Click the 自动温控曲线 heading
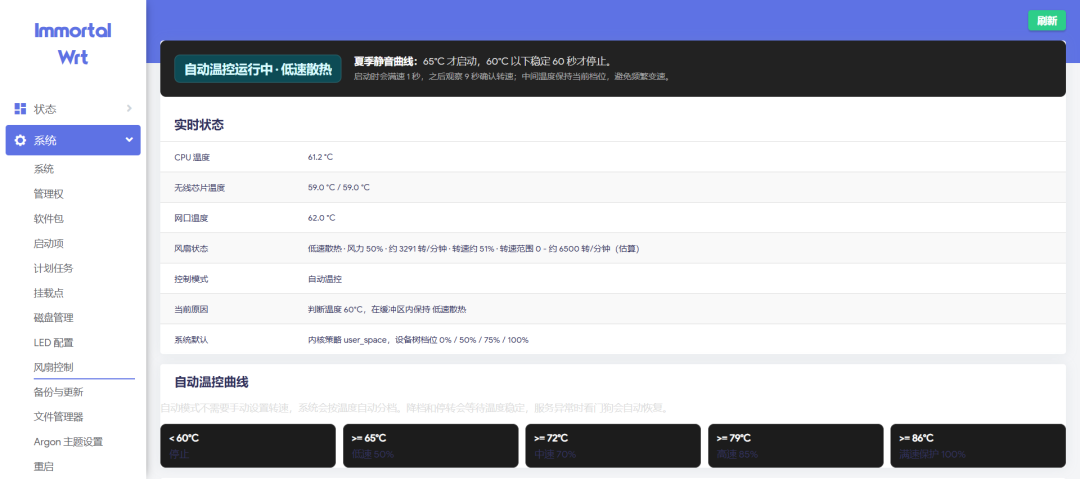 [x=211, y=382]
